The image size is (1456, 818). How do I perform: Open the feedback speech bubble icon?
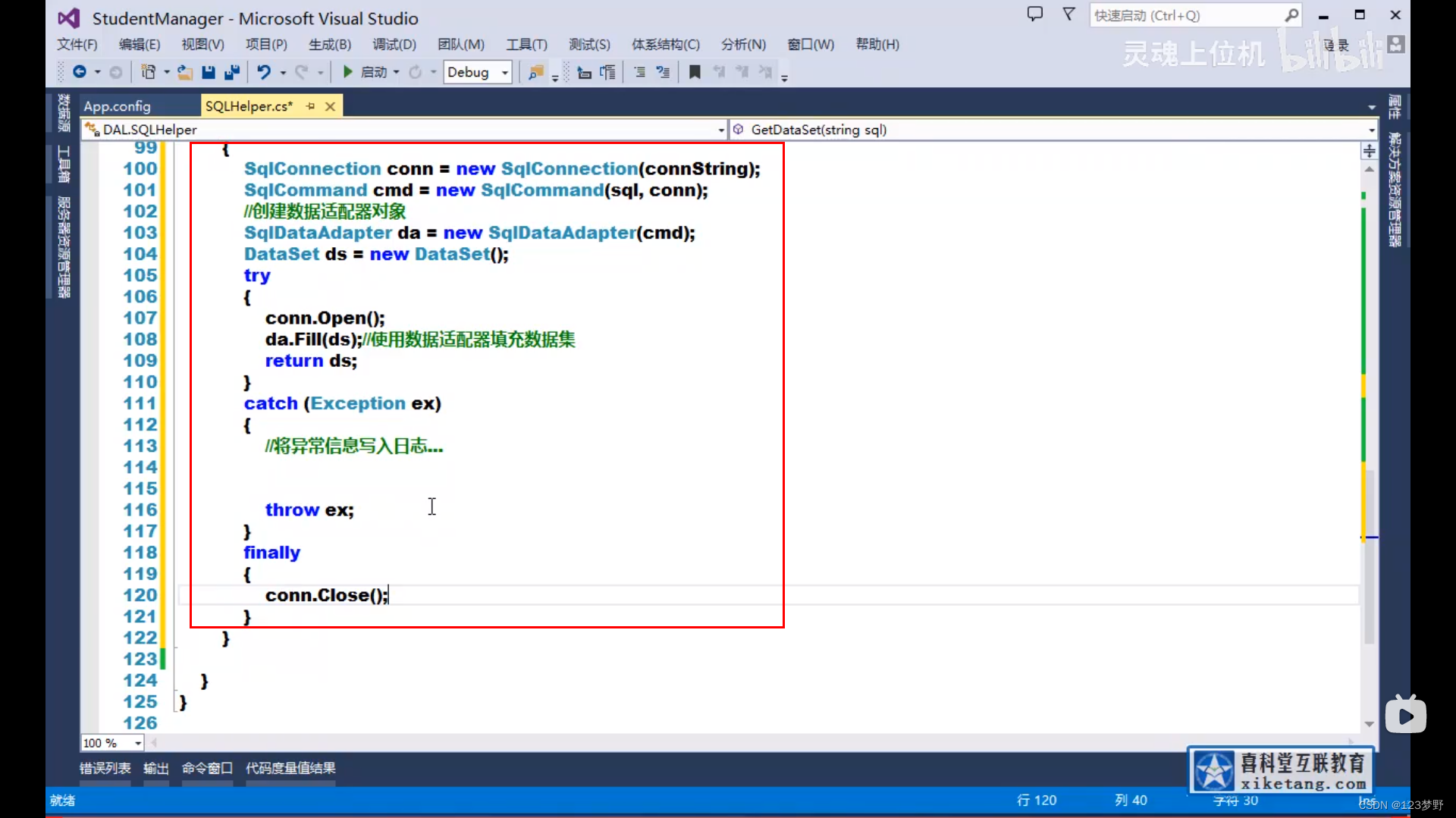pyautogui.click(x=1035, y=14)
